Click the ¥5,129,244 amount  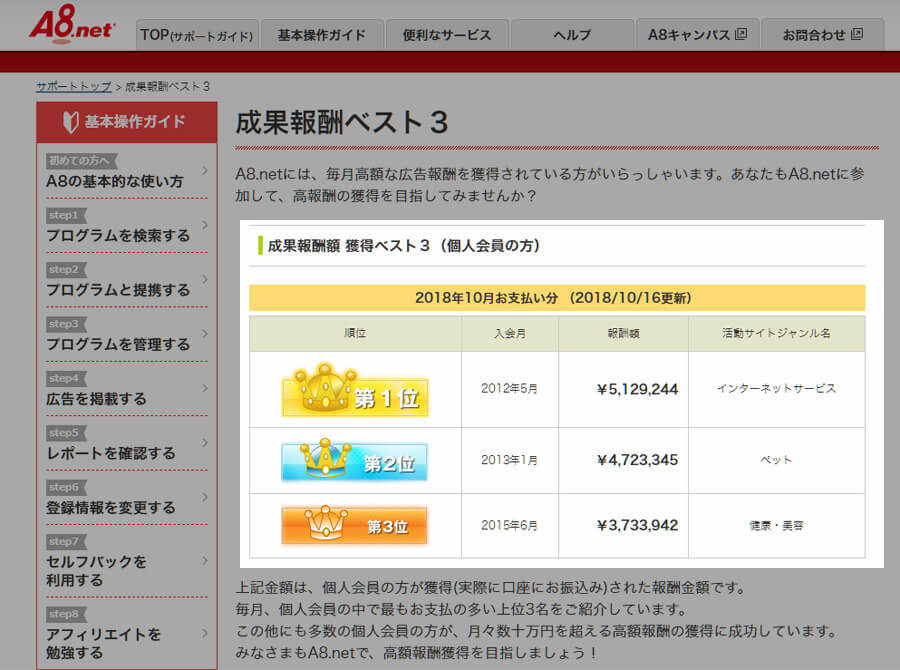[638, 389]
